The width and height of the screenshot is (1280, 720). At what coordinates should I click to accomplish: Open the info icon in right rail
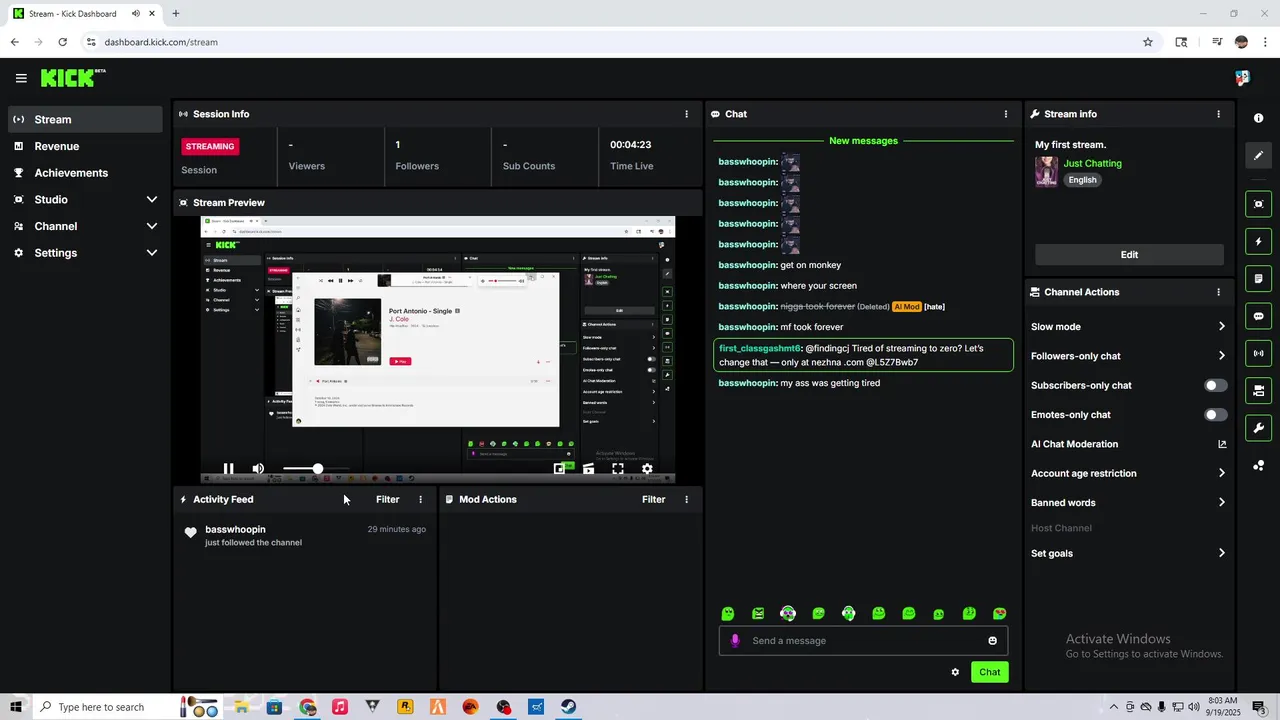pyautogui.click(x=1258, y=118)
